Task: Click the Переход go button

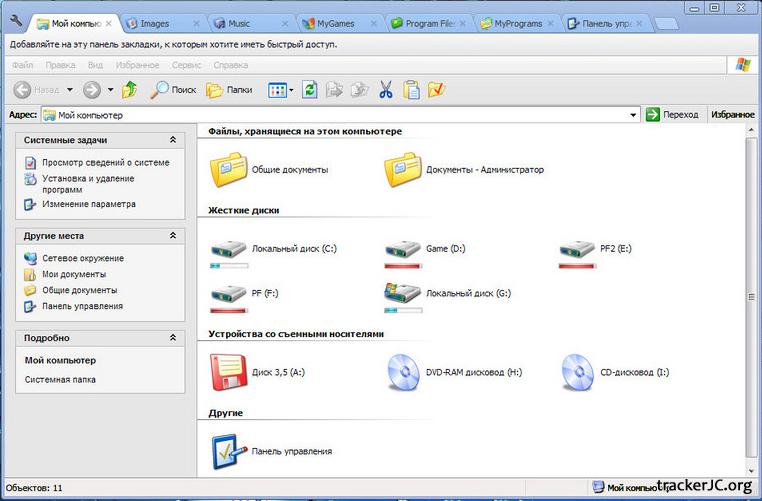Action: [672, 115]
